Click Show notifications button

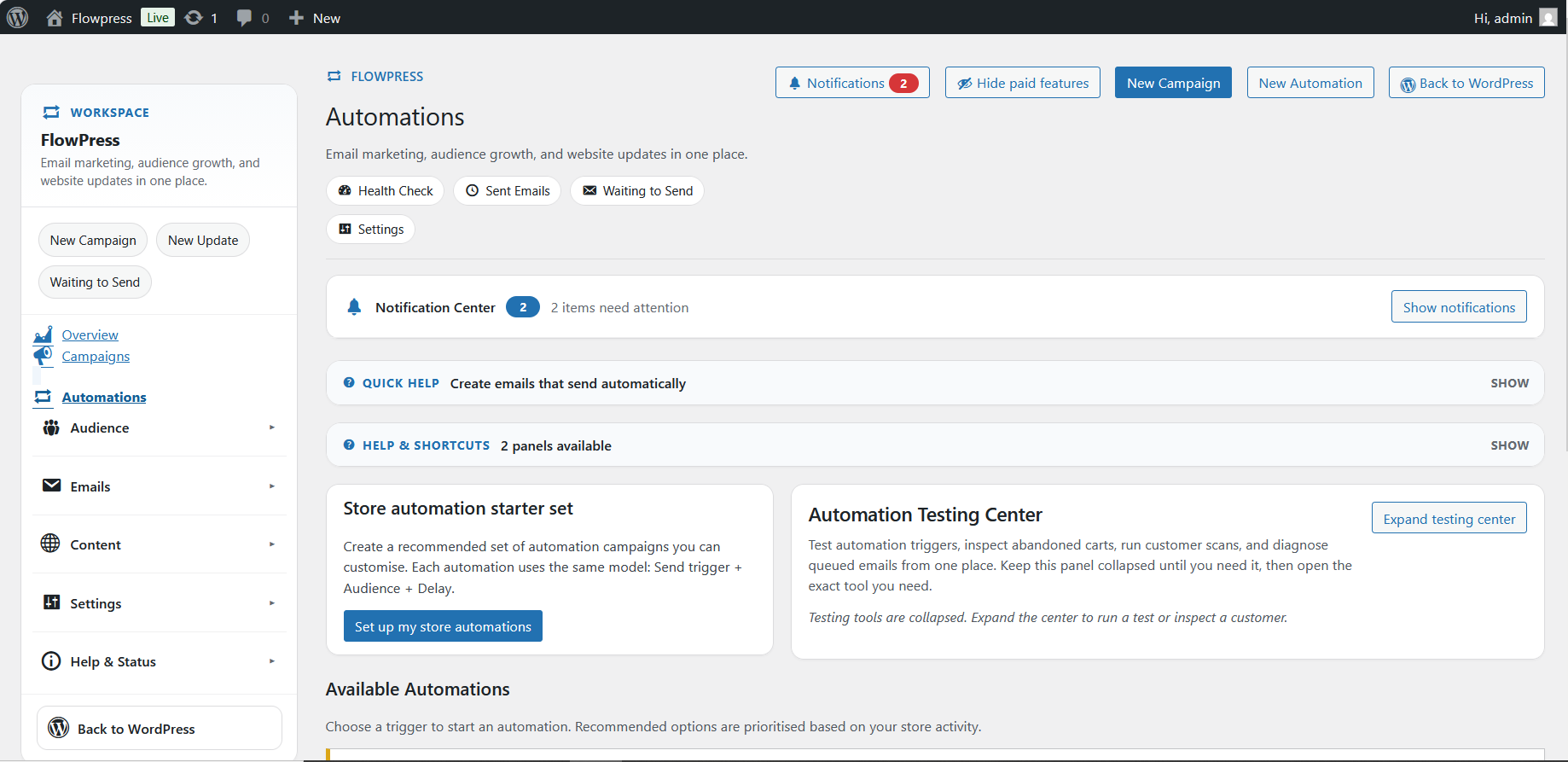coord(1459,307)
